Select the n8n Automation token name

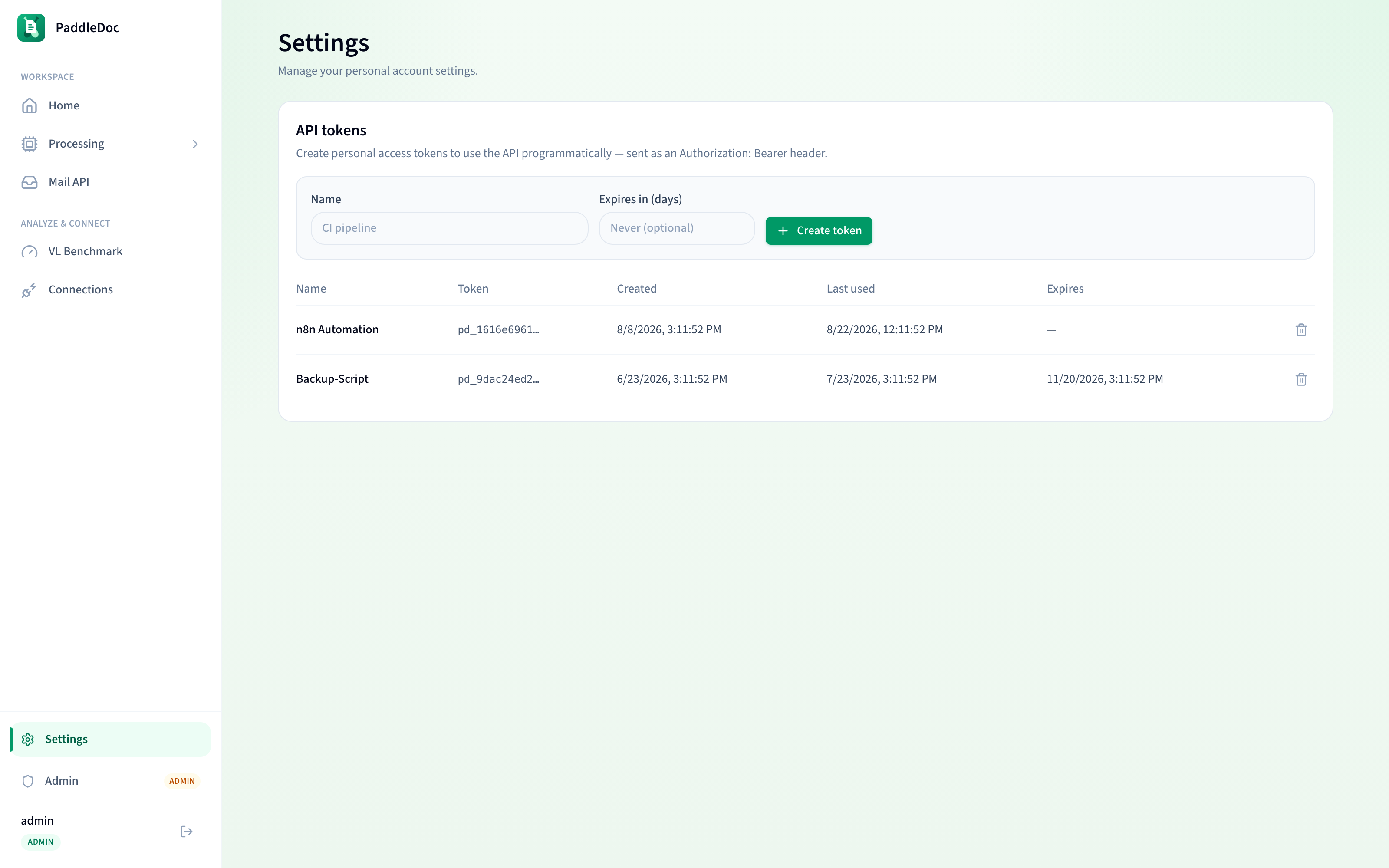pos(338,329)
